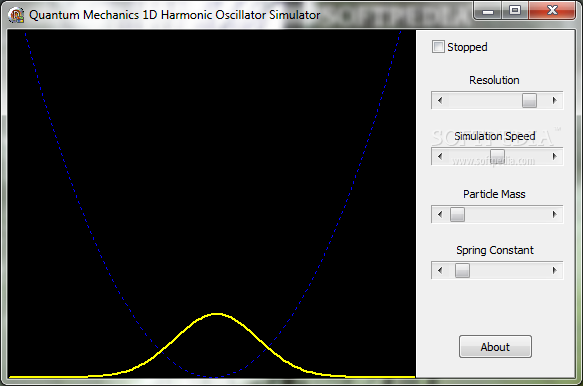The width and height of the screenshot is (583, 386).
Task: Tick the Stopped checkbox
Action: point(438,47)
